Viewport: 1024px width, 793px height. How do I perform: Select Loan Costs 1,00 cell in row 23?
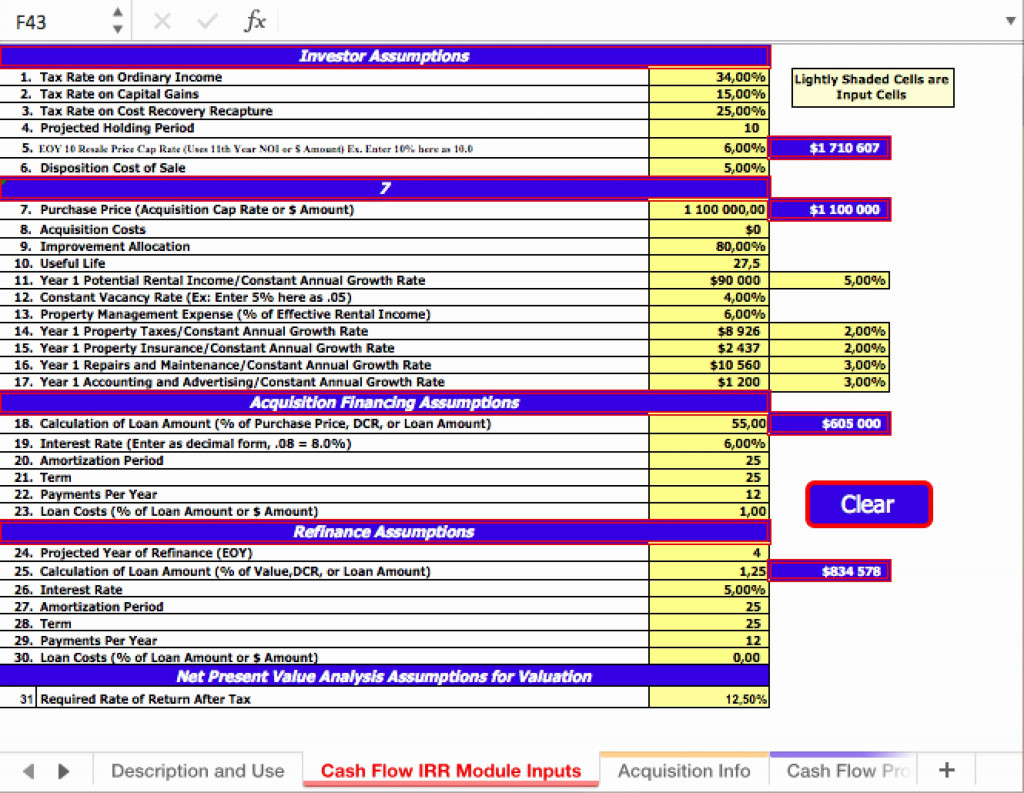[709, 511]
